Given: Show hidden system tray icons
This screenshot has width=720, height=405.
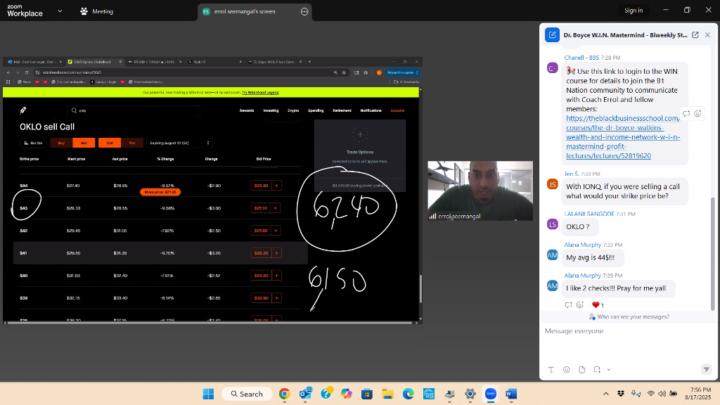Looking at the screenshot, I should coord(606,394).
